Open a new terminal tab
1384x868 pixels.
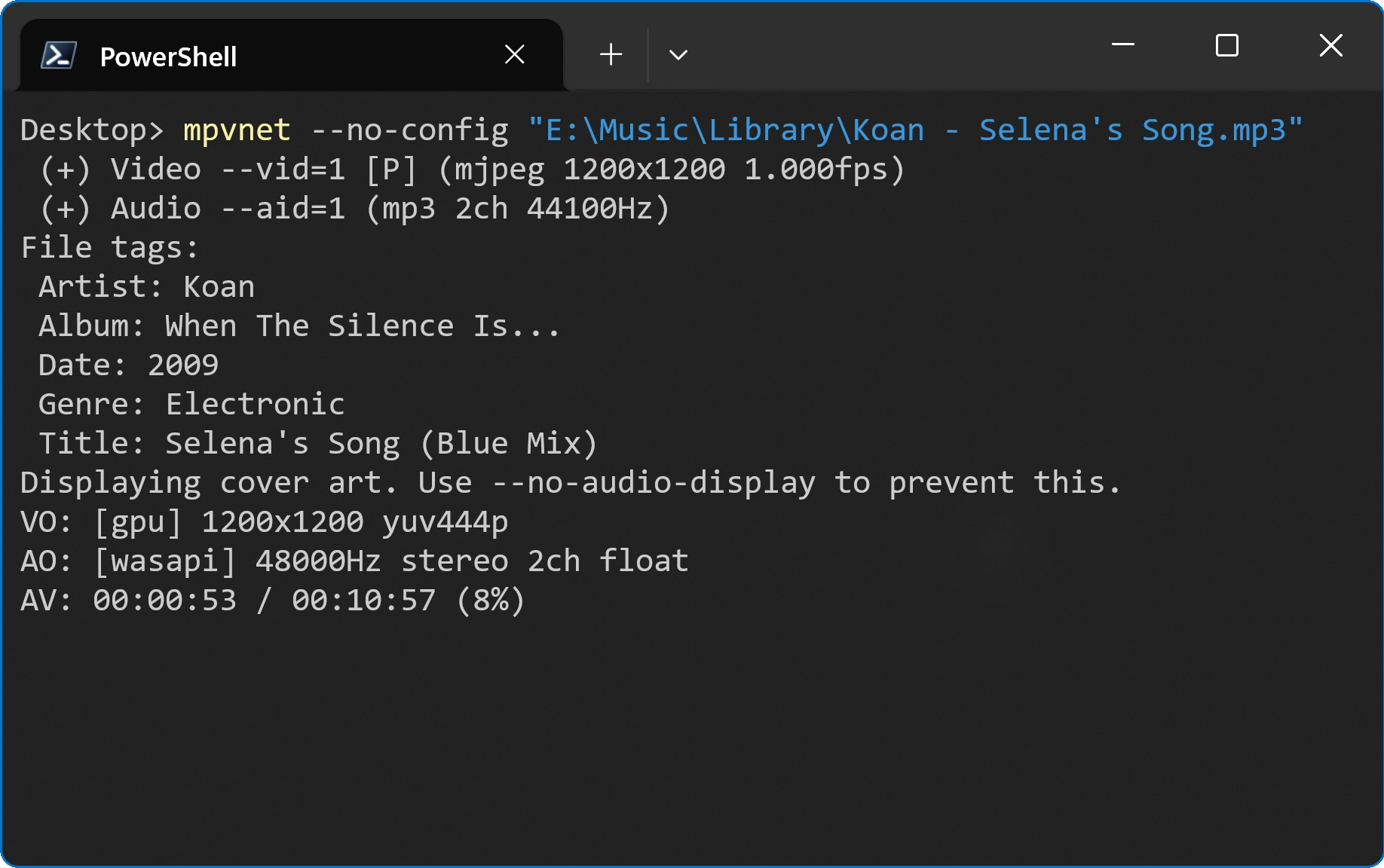point(610,53)
